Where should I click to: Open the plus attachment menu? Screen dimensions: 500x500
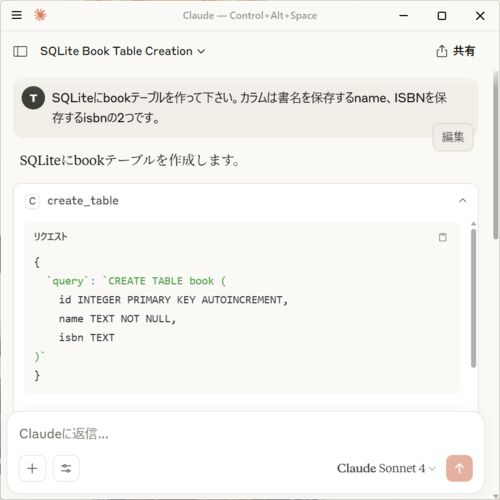click(32, 468)
